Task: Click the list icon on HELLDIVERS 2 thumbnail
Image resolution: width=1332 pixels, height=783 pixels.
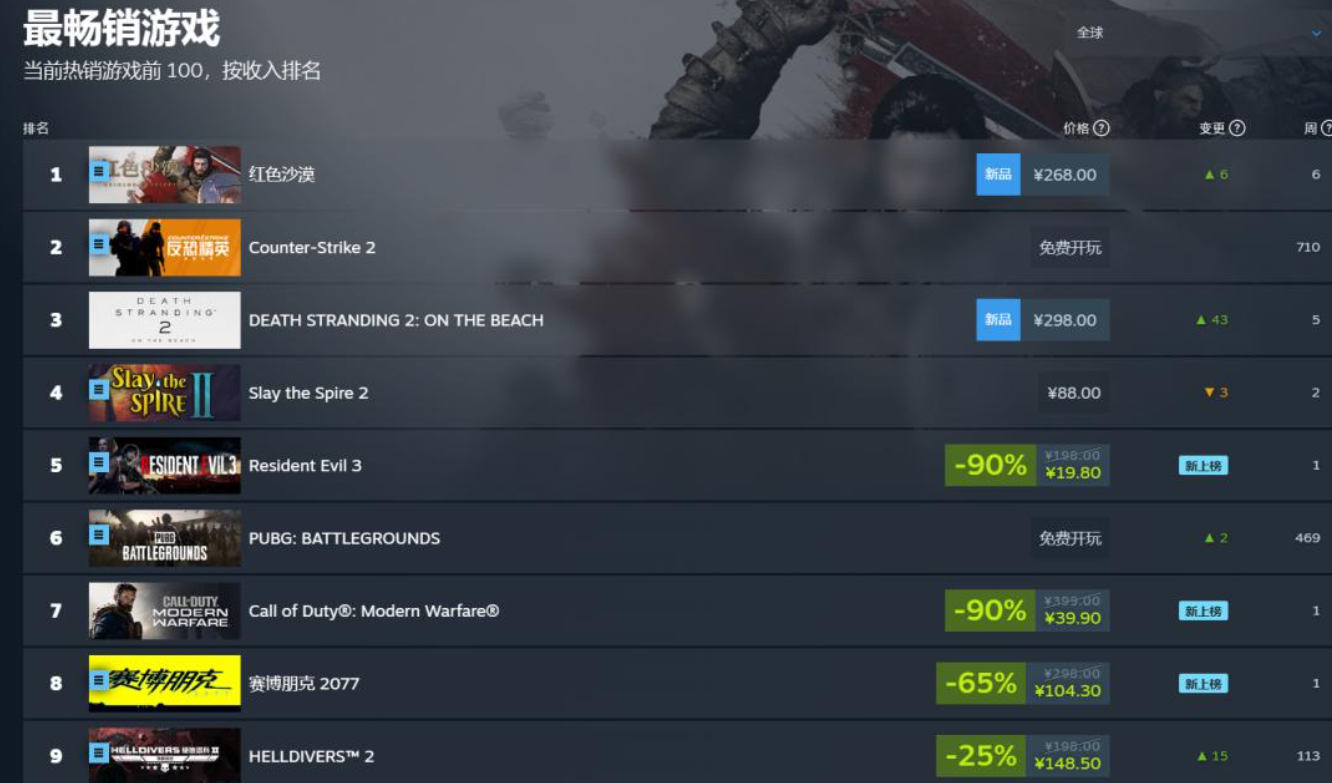Action: coord(99,753)
